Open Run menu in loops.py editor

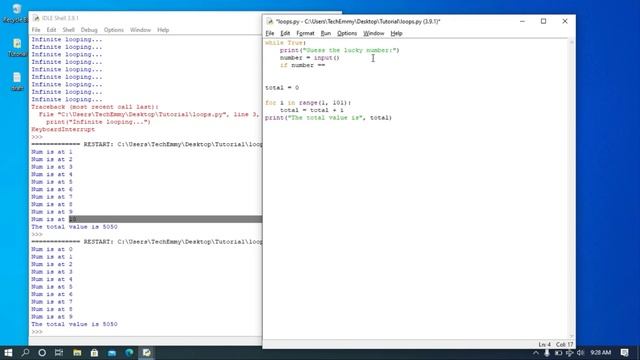325,33
